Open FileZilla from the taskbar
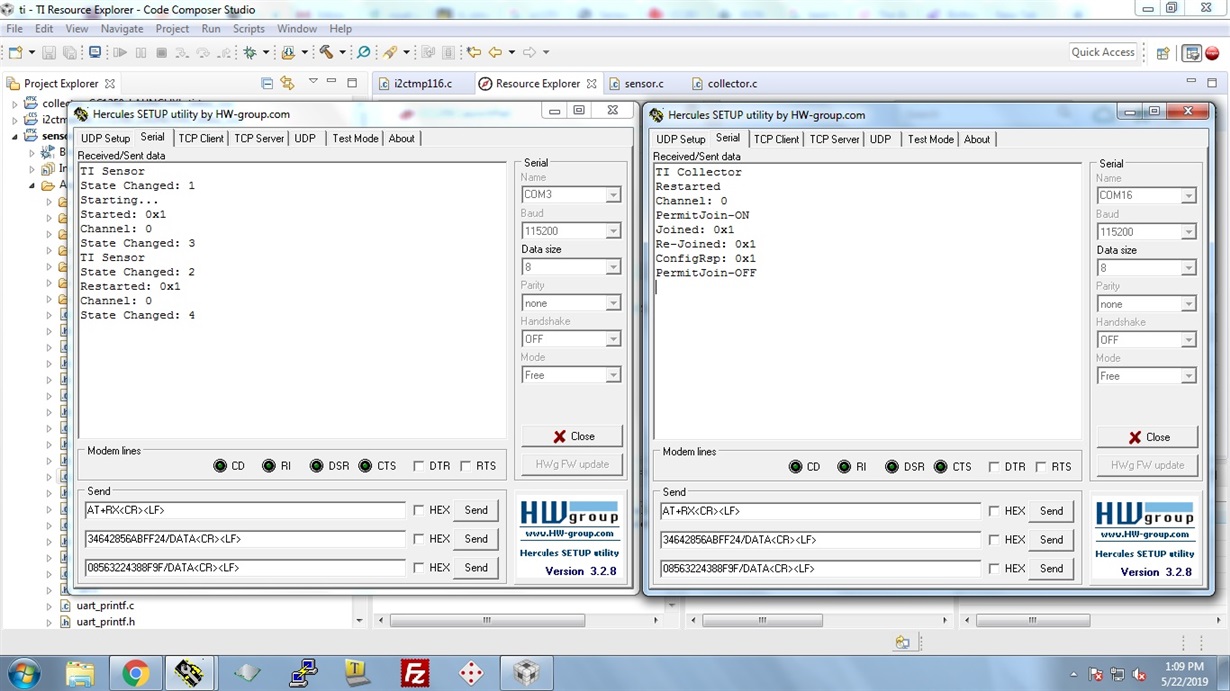1230x691 pixels. point(414,673)
